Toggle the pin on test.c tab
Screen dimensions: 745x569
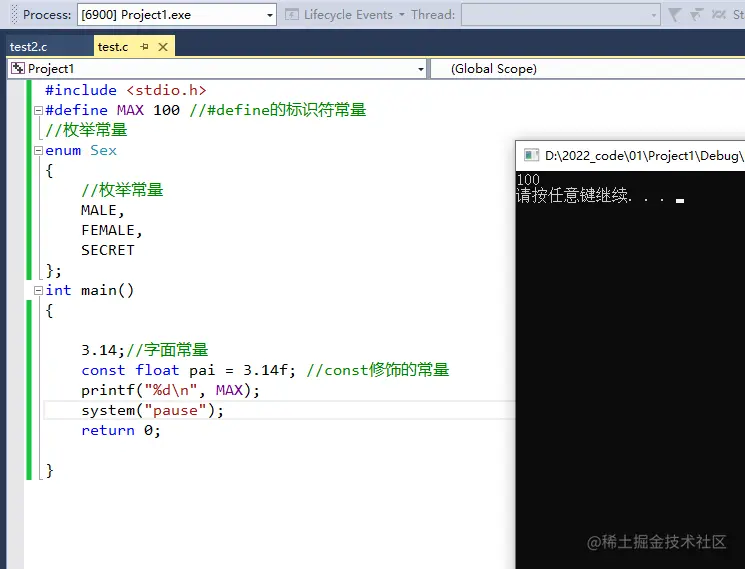pyautogui.click(x=144, y=47)
